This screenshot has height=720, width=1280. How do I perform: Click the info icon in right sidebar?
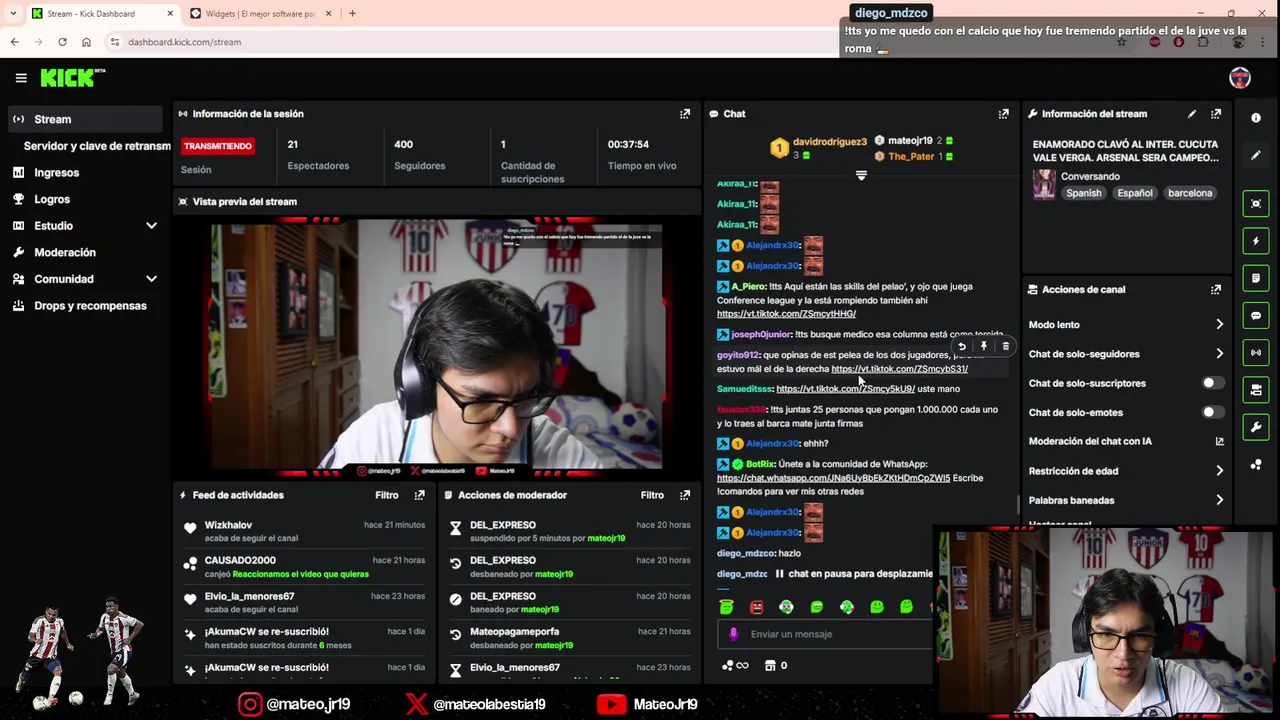click(x=1256, y=118)
